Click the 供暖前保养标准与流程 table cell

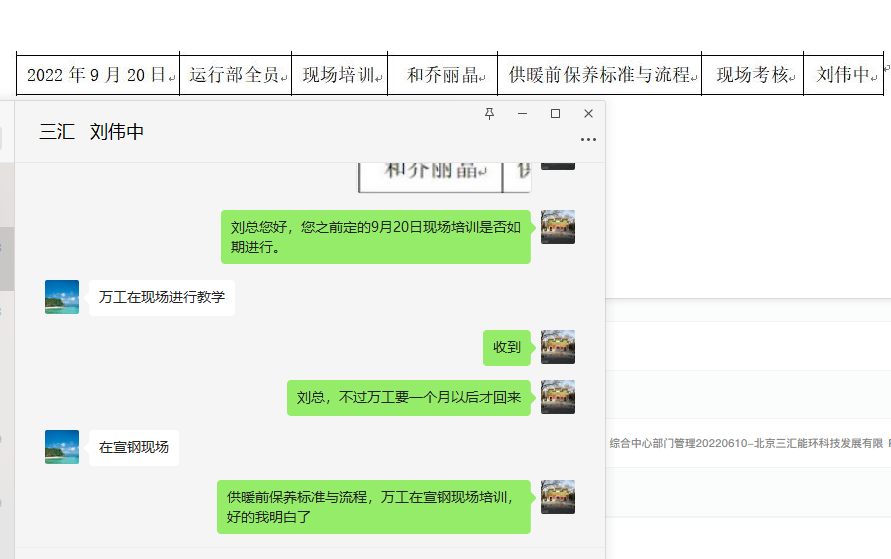tap(599, 75)
